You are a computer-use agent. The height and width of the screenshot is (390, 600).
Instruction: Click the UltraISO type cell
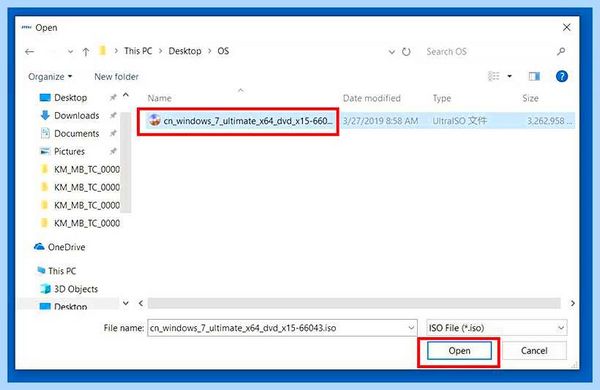(460, 121)
